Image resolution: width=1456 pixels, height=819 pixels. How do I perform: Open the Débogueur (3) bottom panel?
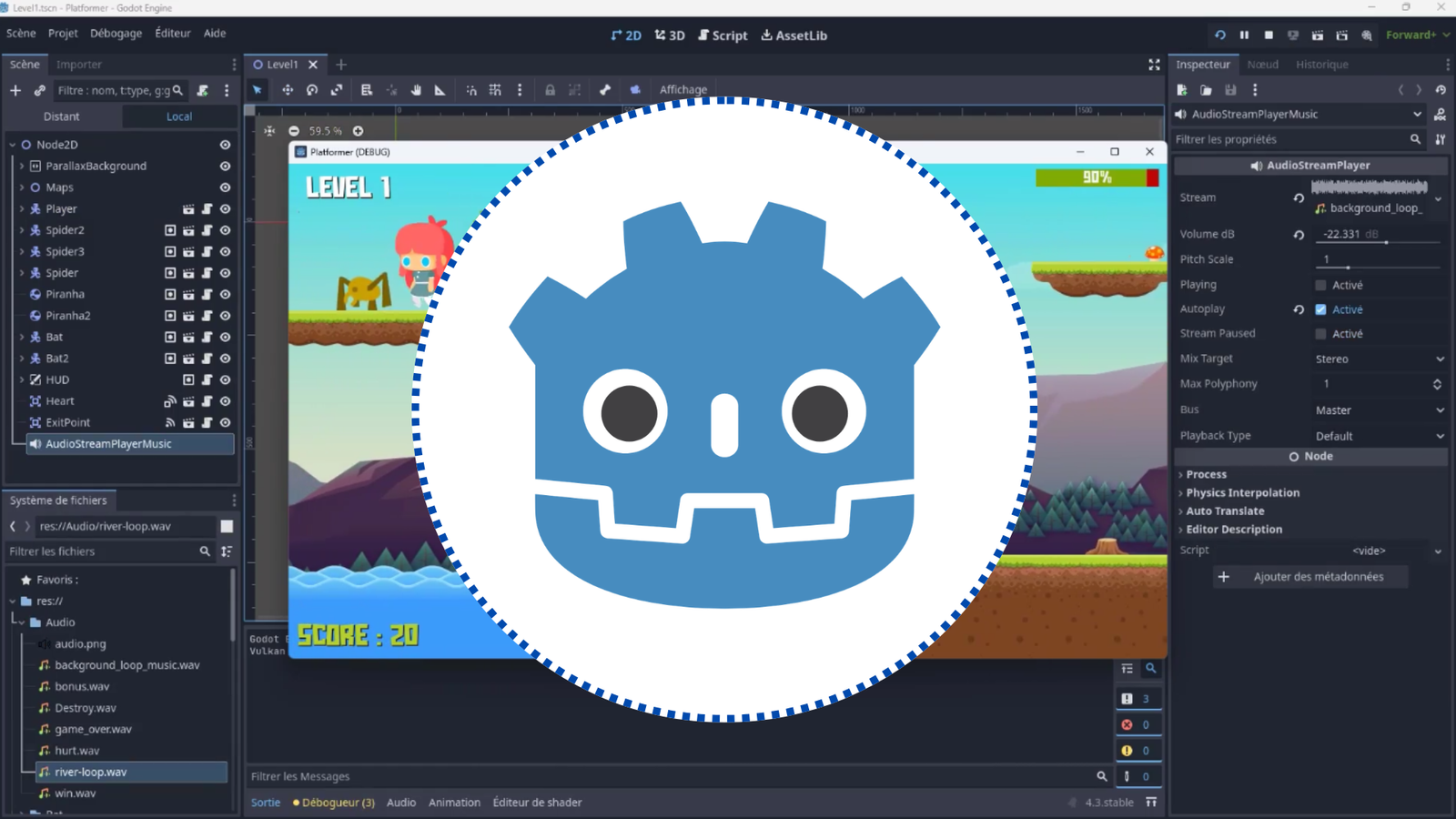pos(334,803)
